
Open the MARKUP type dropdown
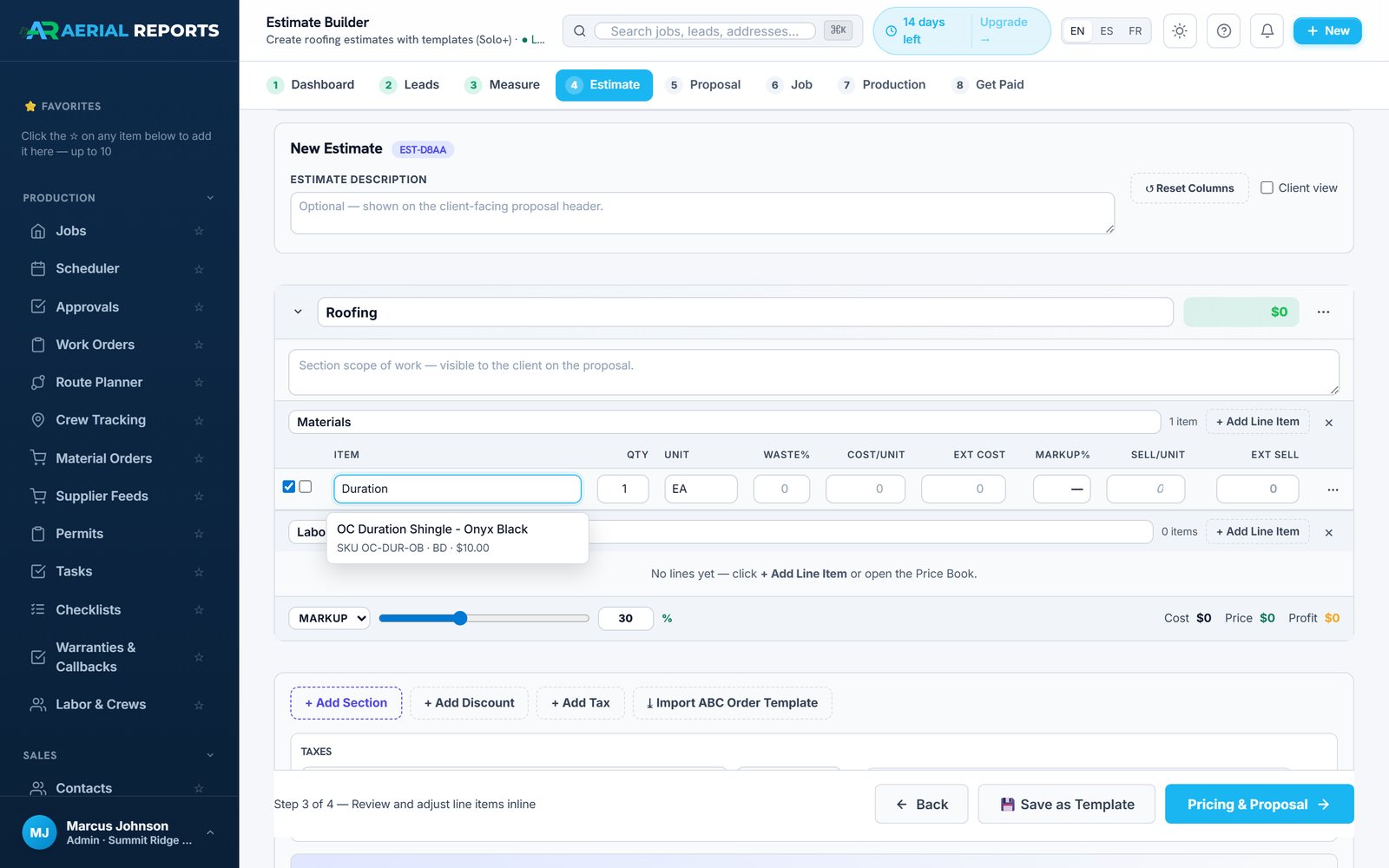[329, 618]
